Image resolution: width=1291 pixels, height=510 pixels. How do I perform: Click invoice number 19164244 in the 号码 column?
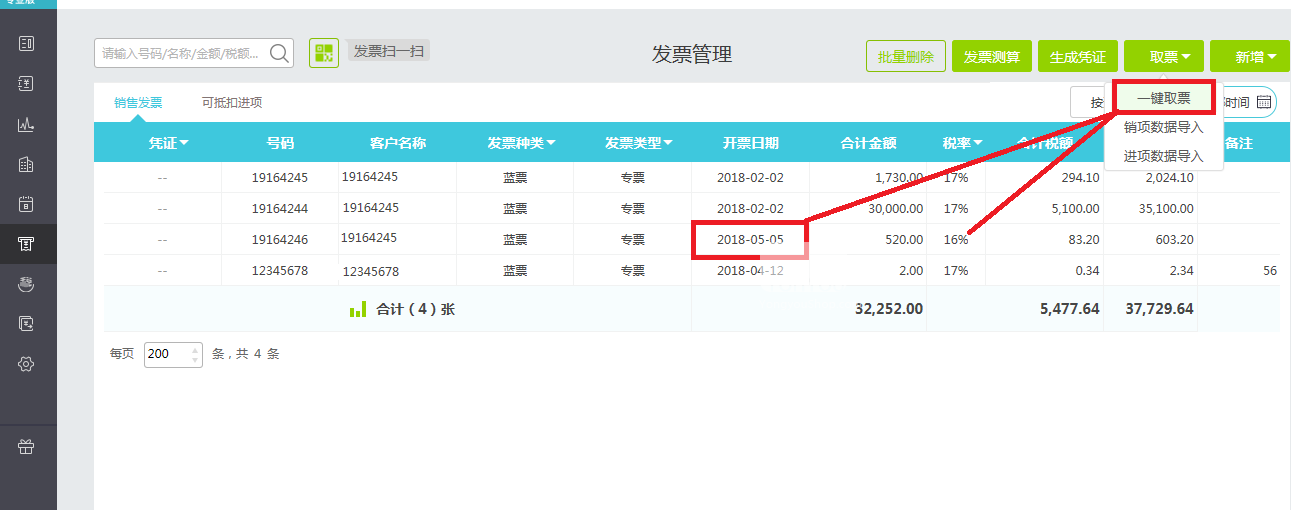click(280, 209)
